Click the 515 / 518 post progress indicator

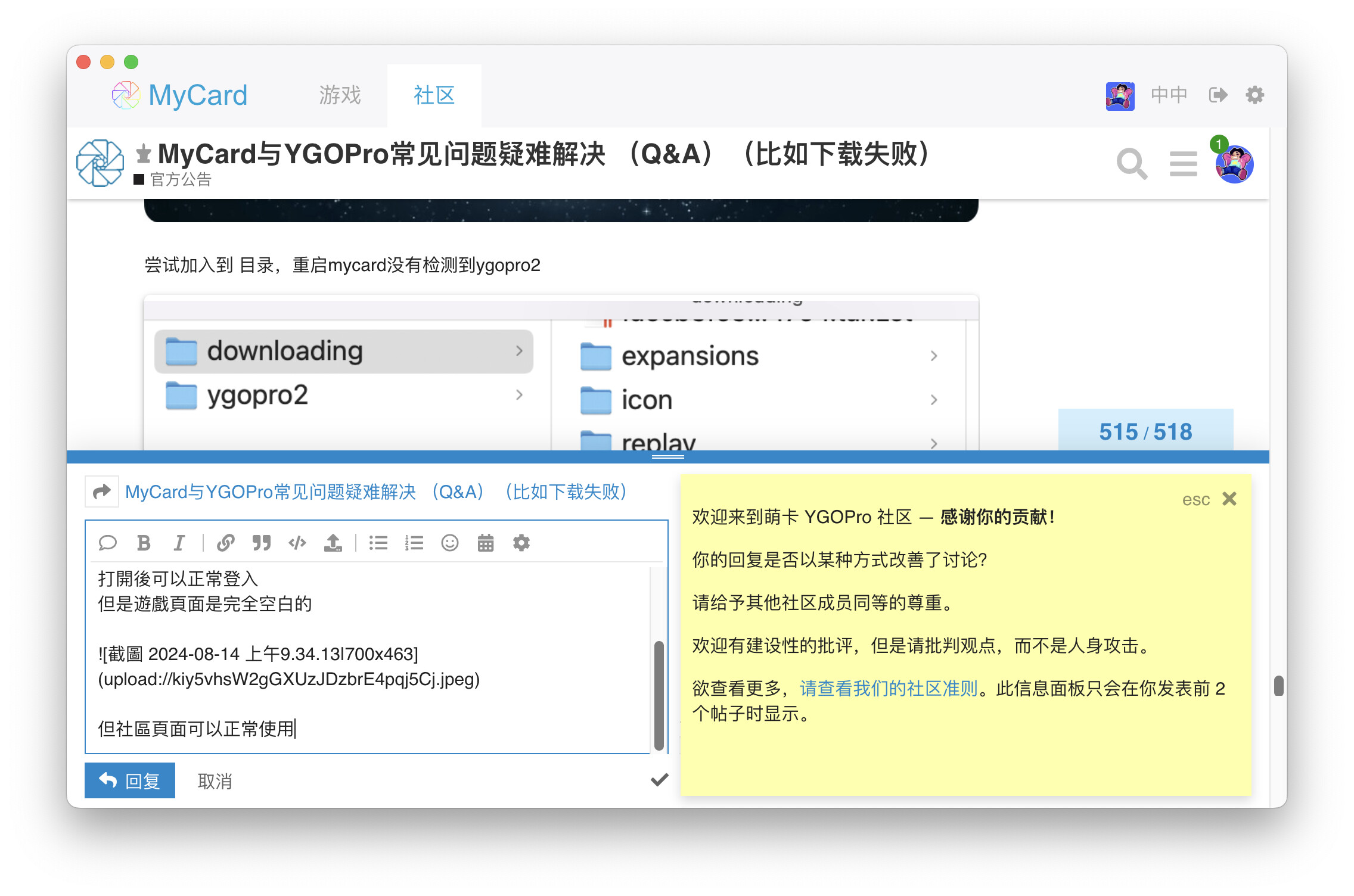(1145, 431)
